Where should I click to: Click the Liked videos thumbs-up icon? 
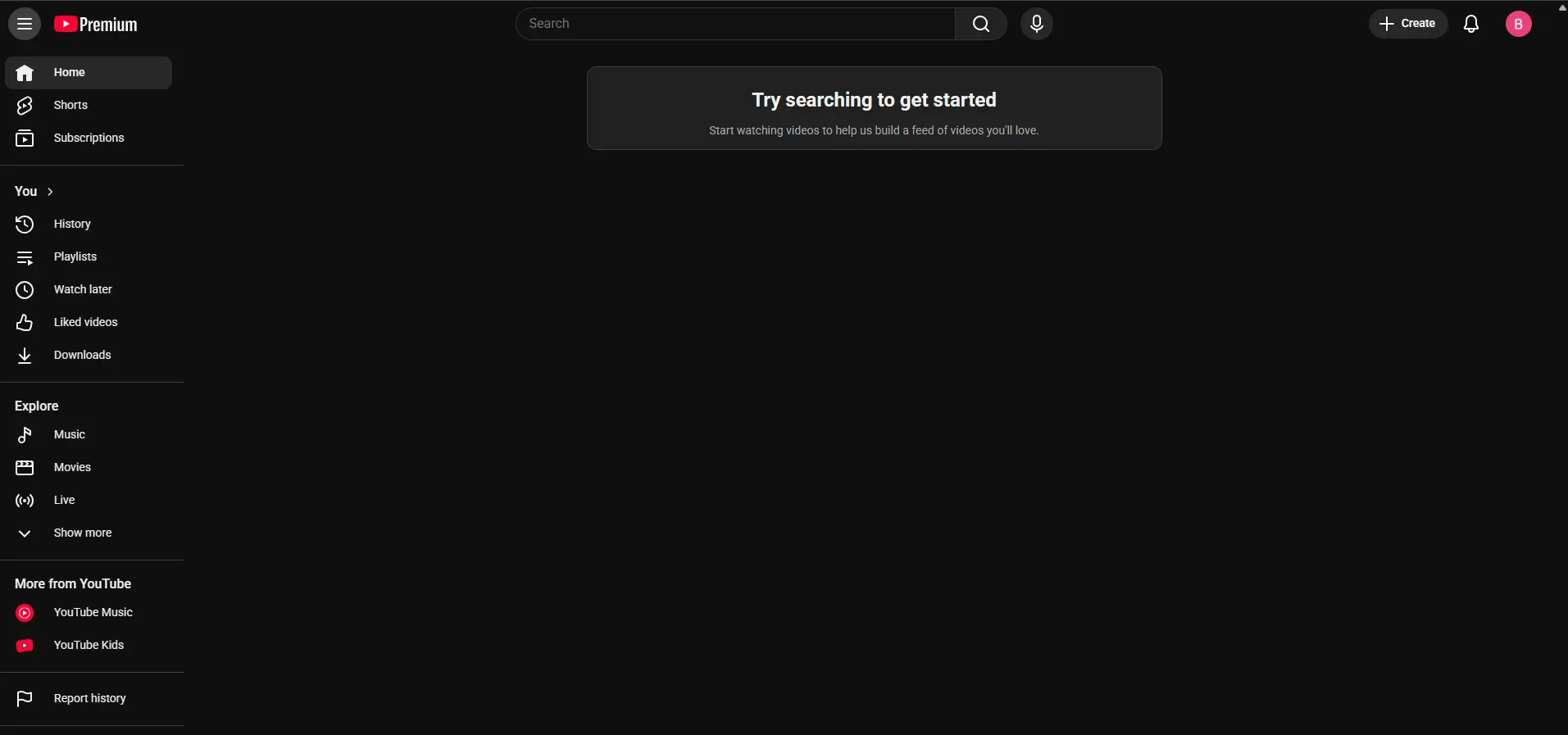point(25,323)
